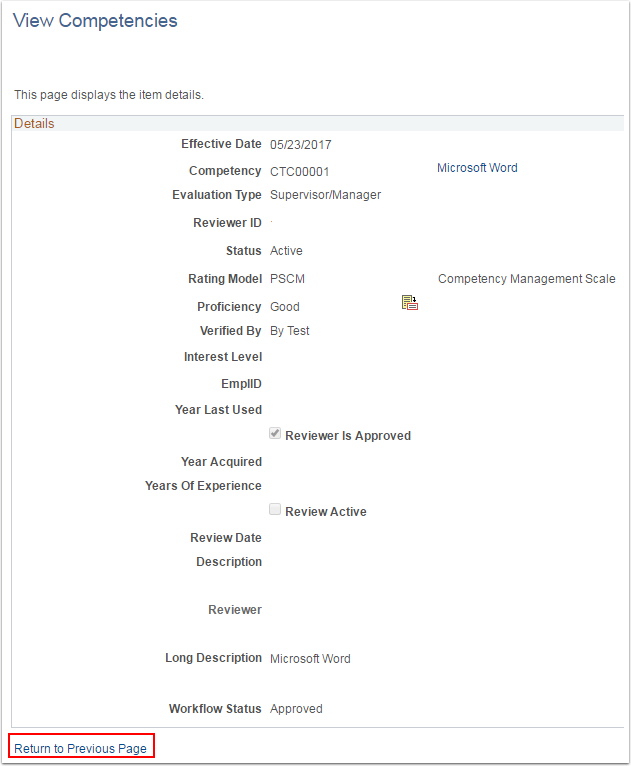Screen dimensions: 631x766
Task: Select the View Competencies page title
Action: (x=95, y=21)
